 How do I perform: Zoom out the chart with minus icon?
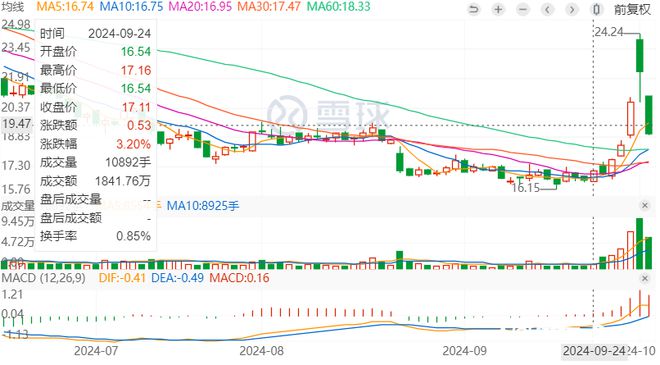523,9
